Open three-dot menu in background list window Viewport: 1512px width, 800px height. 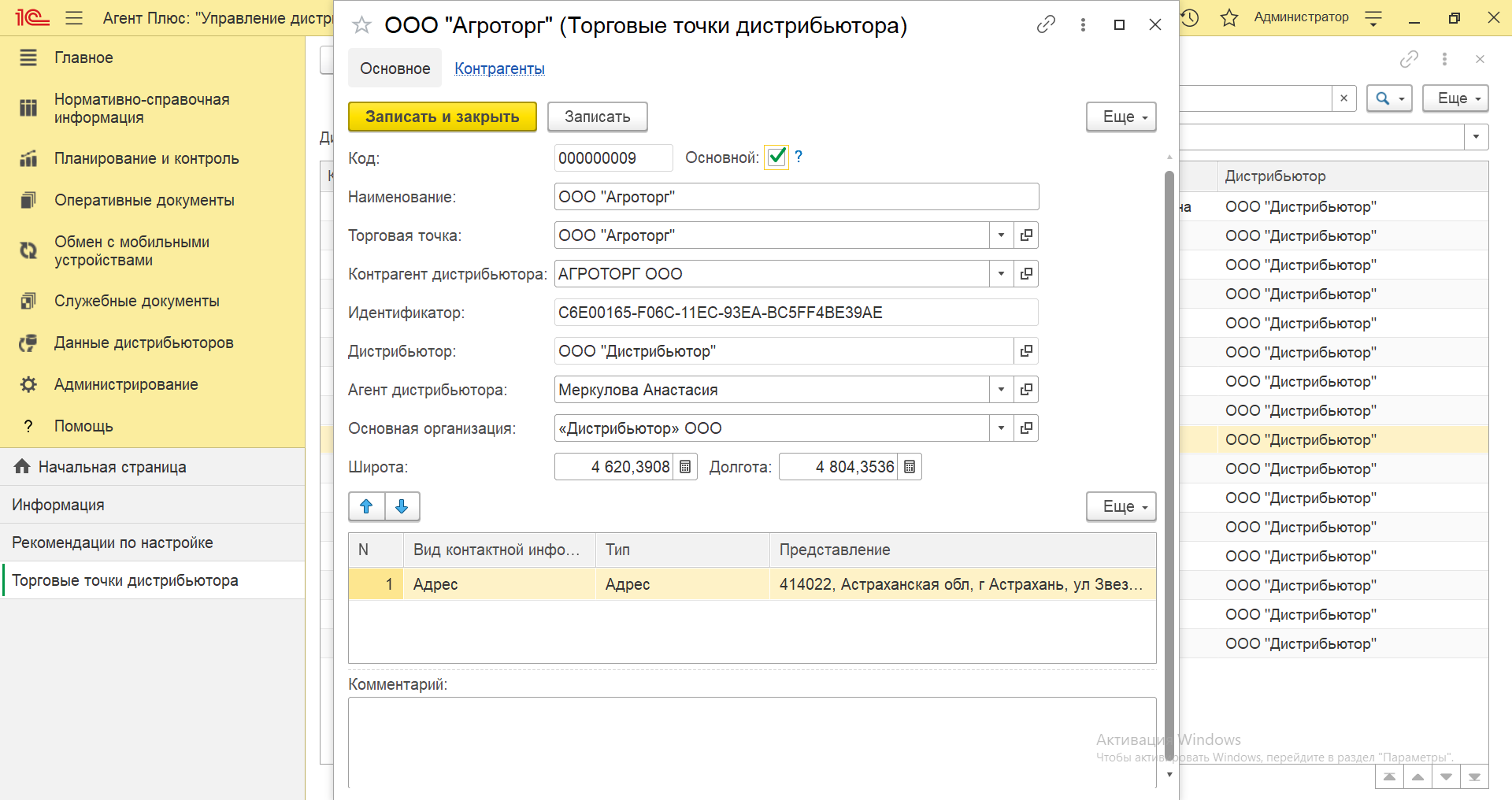click(1444, 59)
